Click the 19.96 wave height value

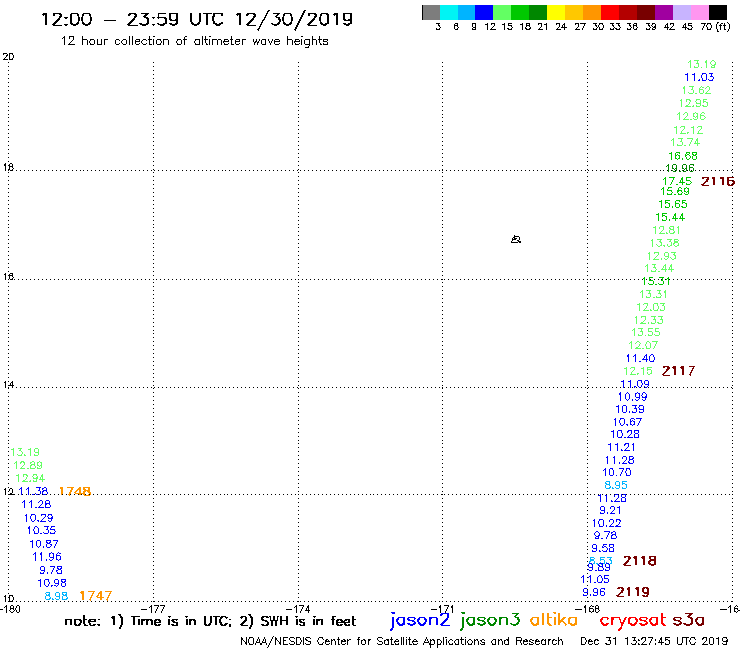[680, 168]
